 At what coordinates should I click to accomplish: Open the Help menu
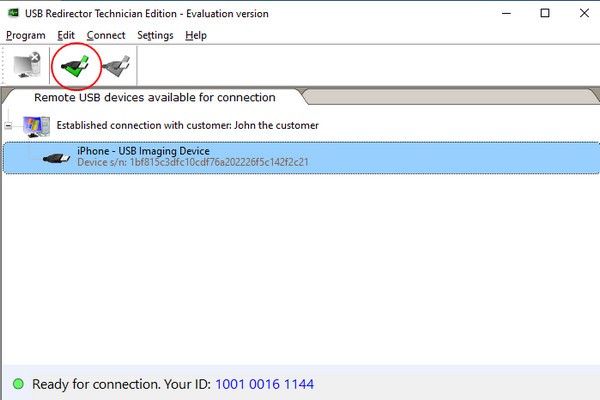[x=196, y=35]
